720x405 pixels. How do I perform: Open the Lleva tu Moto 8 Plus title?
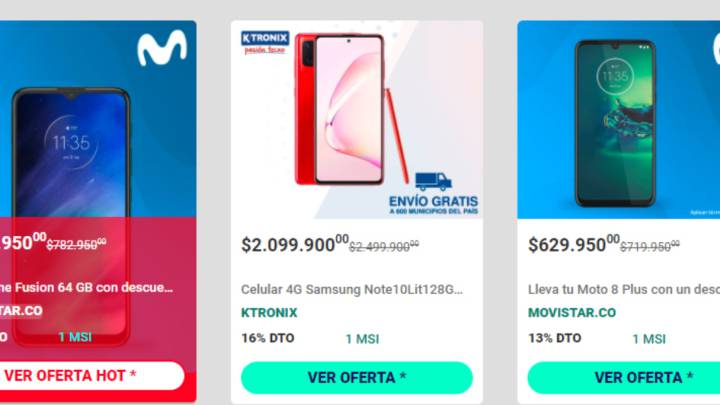click(x=624, y=289)
